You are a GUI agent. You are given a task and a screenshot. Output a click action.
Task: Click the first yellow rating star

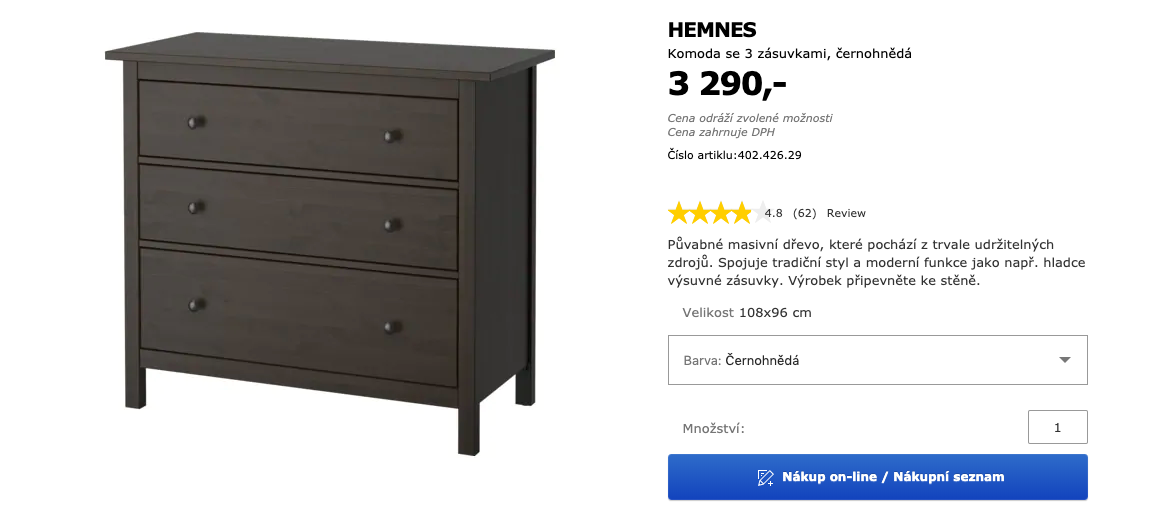pos(679,213)
